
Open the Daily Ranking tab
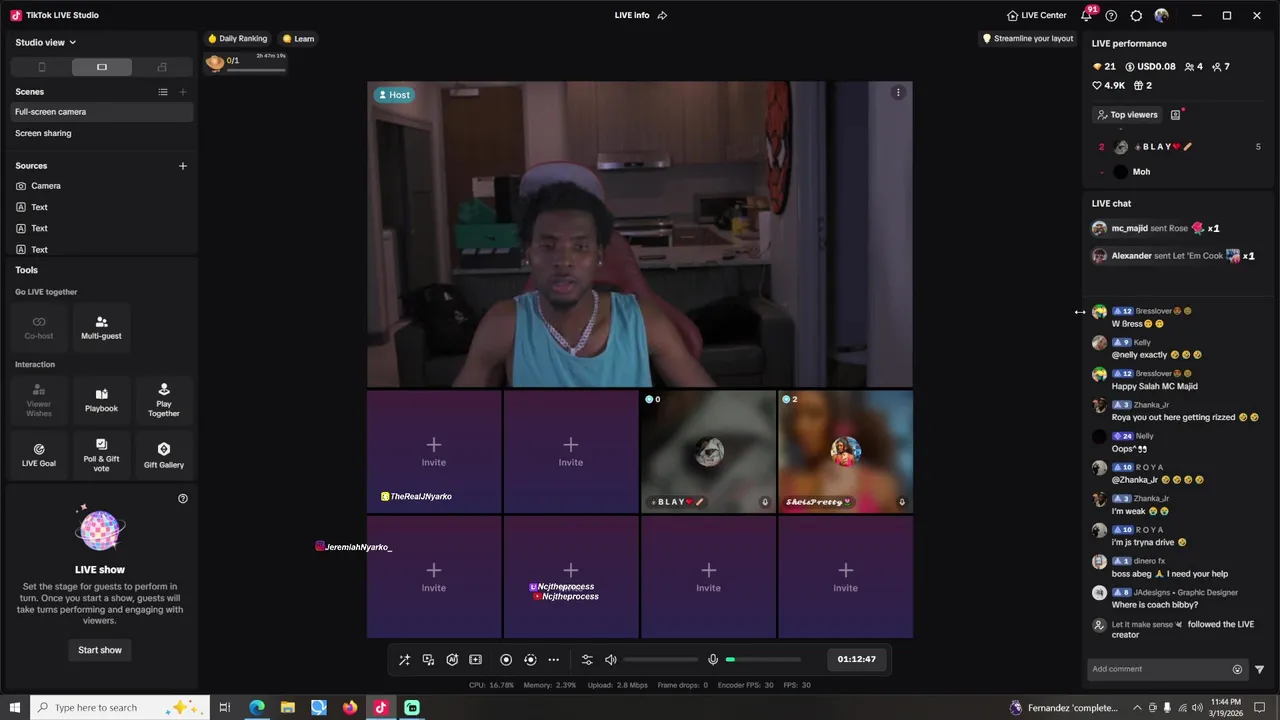pyautogui.click(x=238, y=39)
